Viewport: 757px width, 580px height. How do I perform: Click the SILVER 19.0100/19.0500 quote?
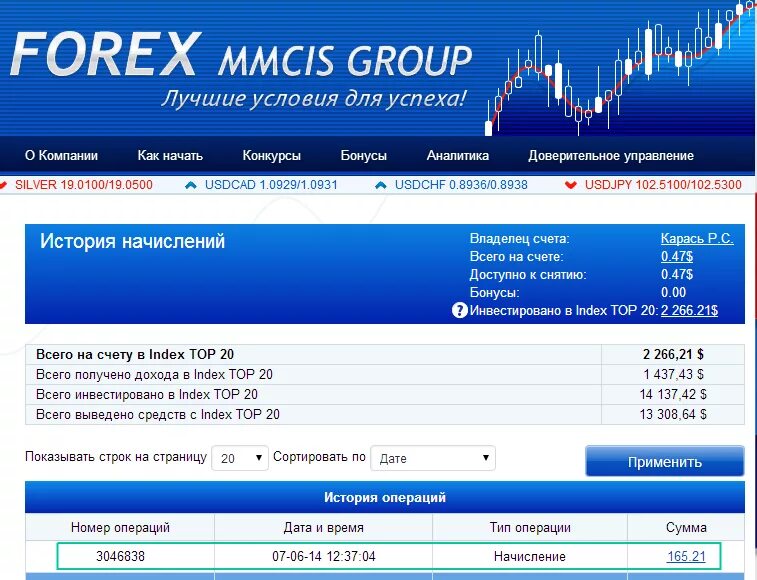84,184
